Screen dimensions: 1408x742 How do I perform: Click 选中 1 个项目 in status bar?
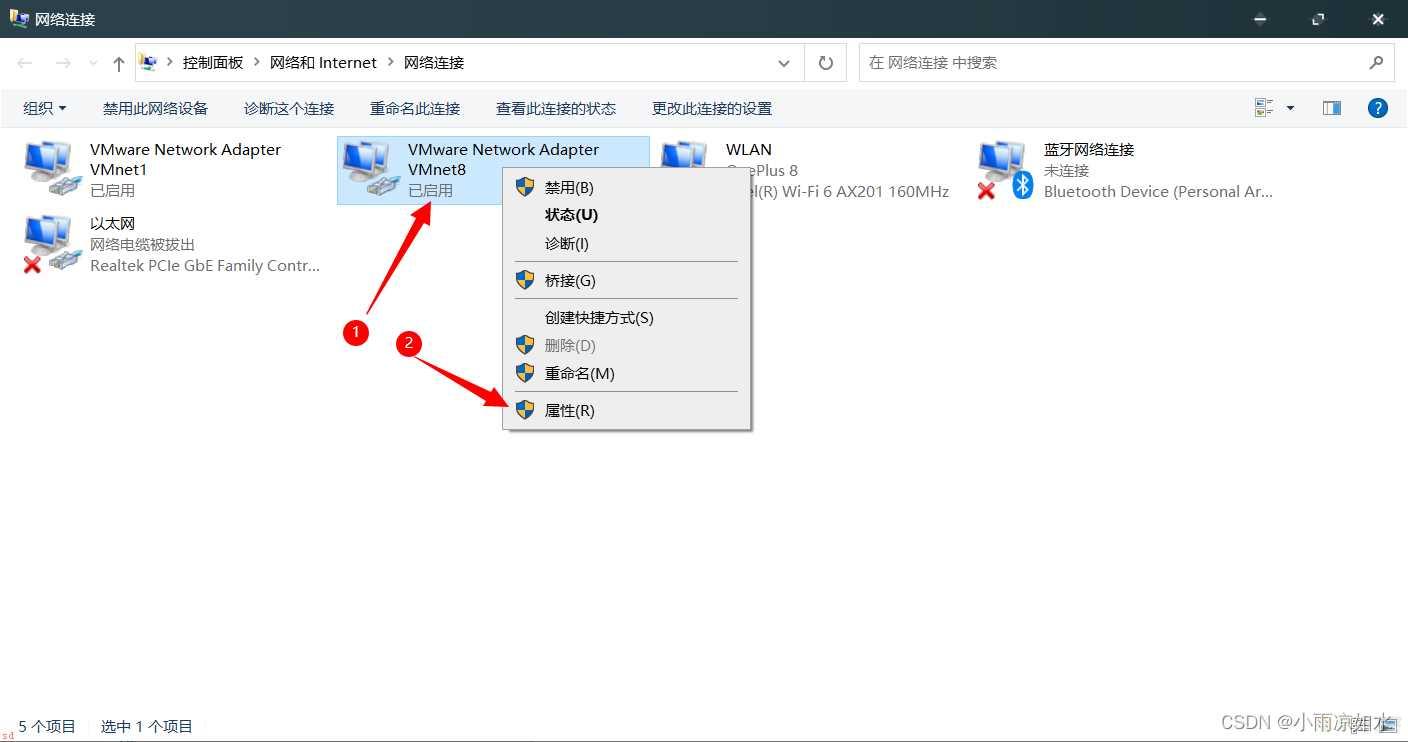(147, 727)
